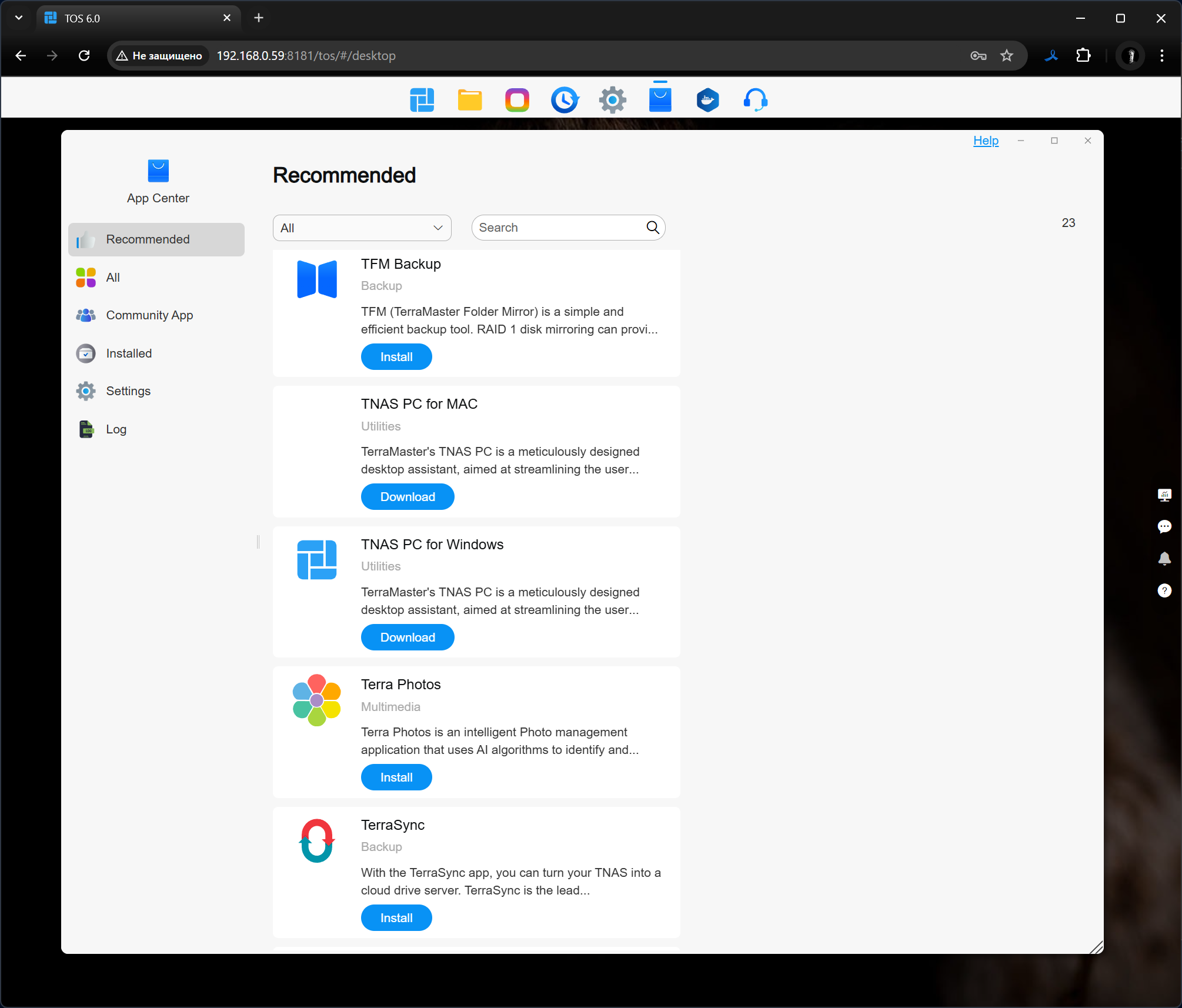Click the search magnifier icon
Viewport: 1182px width, 1008px height.
(652, 228)
